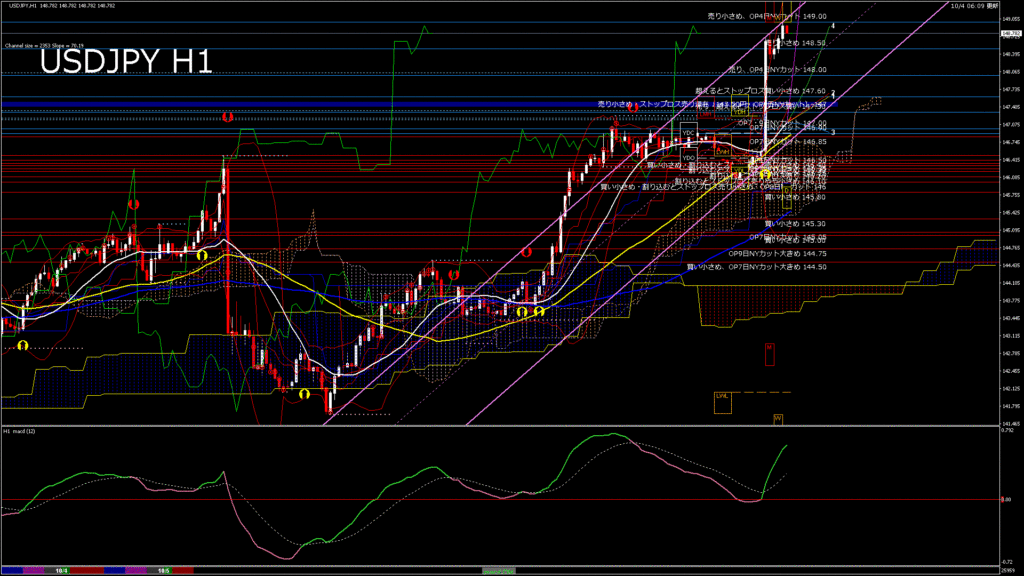Select the white YDO box label
The width and height of the screenshot is (1024, 576).
pyautogui.click(x=688, y=158)
